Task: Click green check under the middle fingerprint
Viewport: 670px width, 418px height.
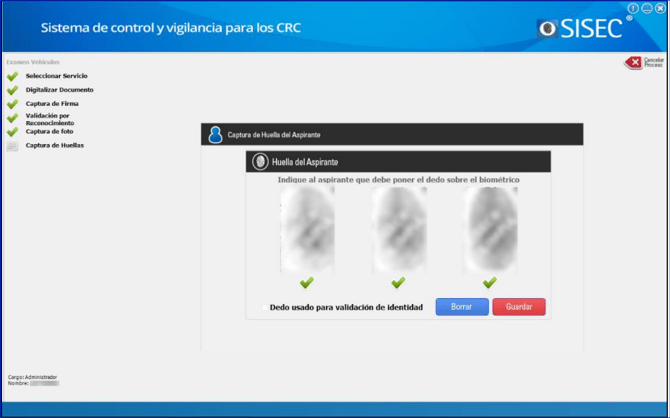Action: (x=398, y=282)
